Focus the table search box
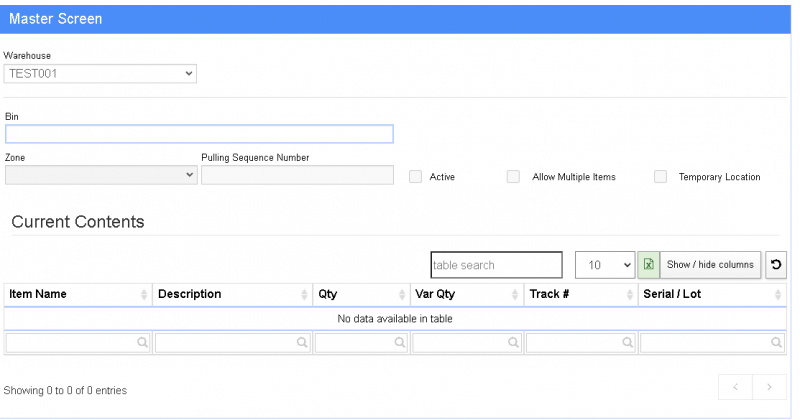The image size is (800, 420). point(496,265)
